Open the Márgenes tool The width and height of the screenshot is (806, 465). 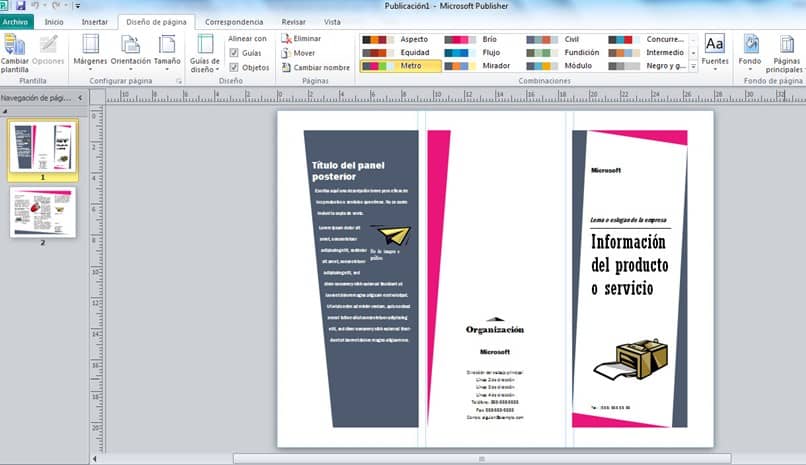click(x=90, y=44)
